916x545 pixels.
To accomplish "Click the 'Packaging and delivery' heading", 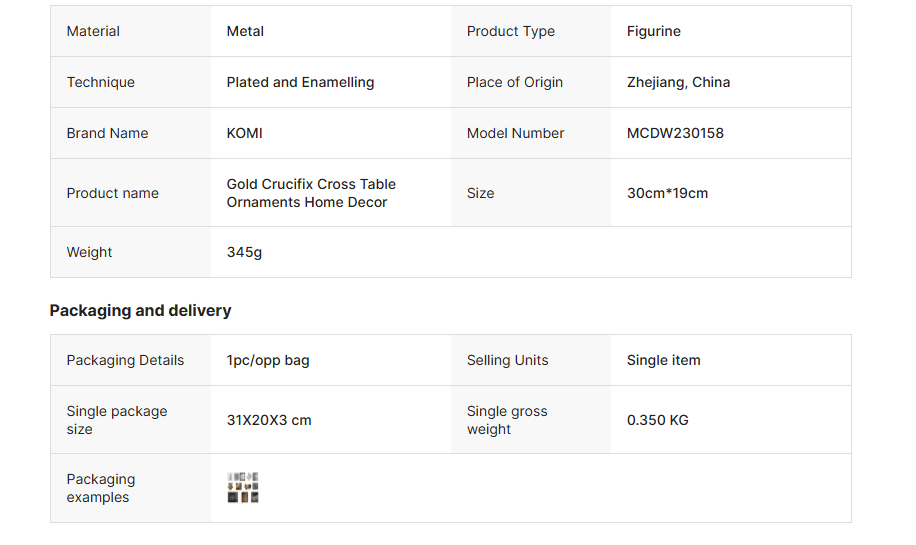I will click(140, 310).
